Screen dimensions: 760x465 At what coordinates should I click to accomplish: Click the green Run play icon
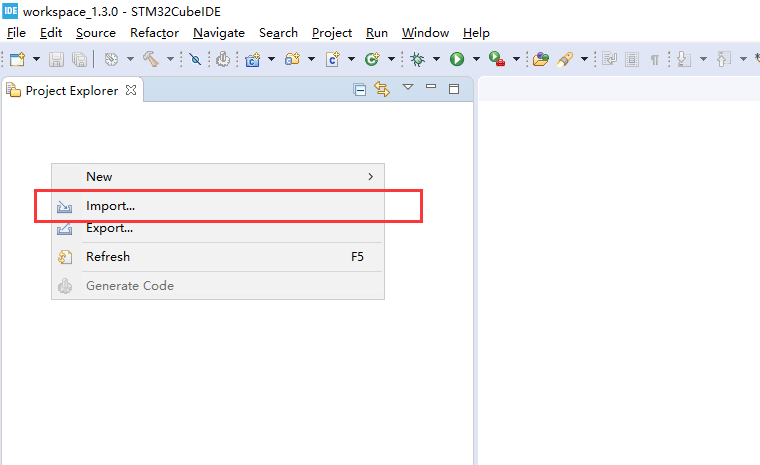tap(457, 59)
